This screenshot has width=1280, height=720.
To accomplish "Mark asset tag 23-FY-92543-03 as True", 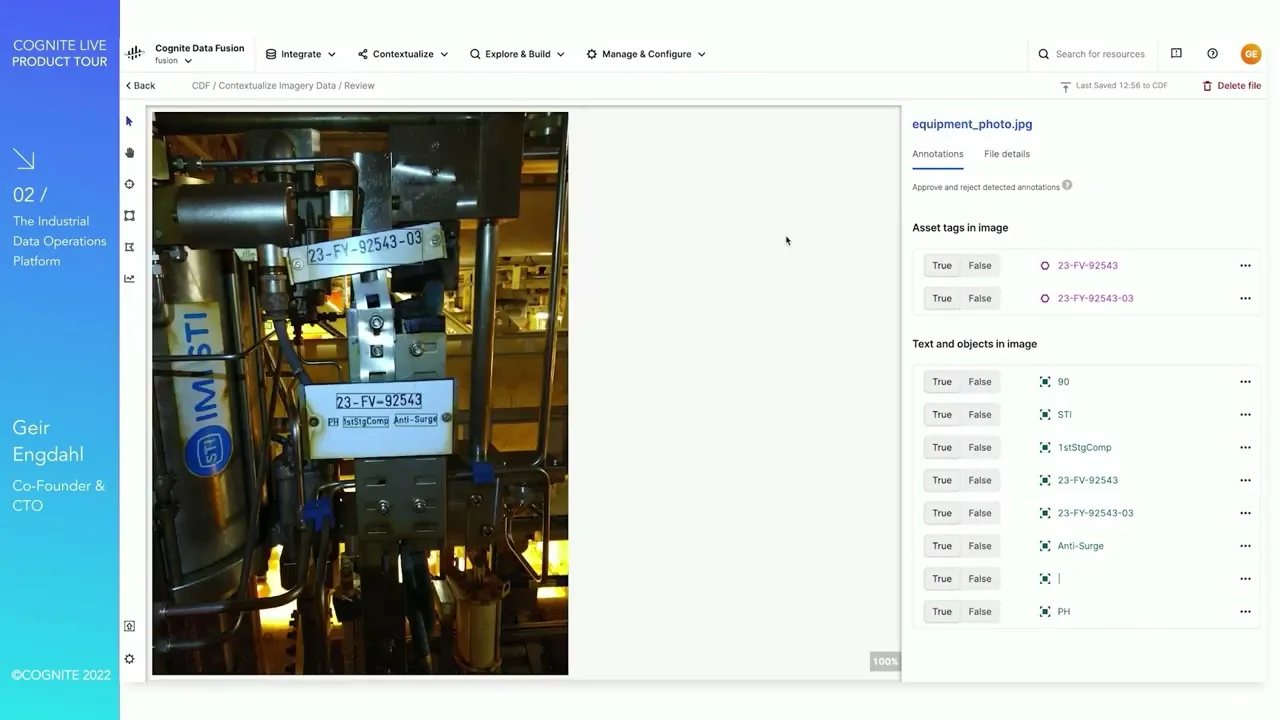I will pos(942,298).
